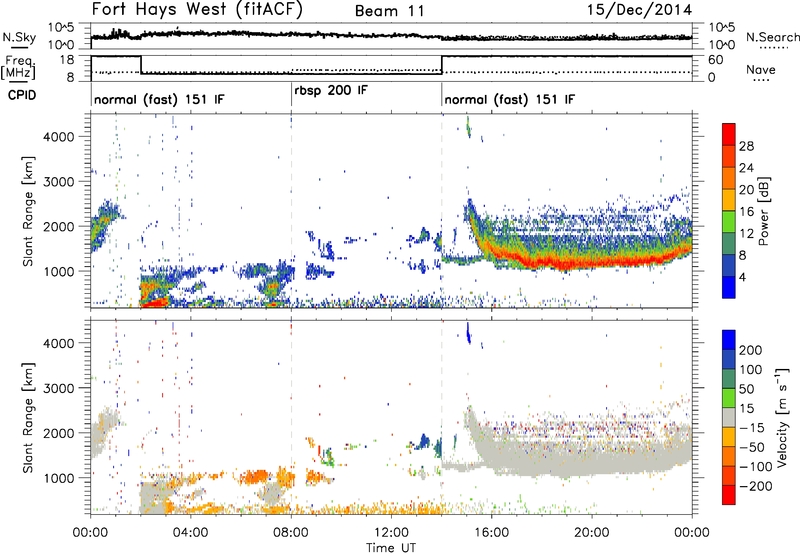Click the '-100' label on Velocity colorbar
This screenshot has width=800, height=554.
pyautogui.click(x=756, y=466)
